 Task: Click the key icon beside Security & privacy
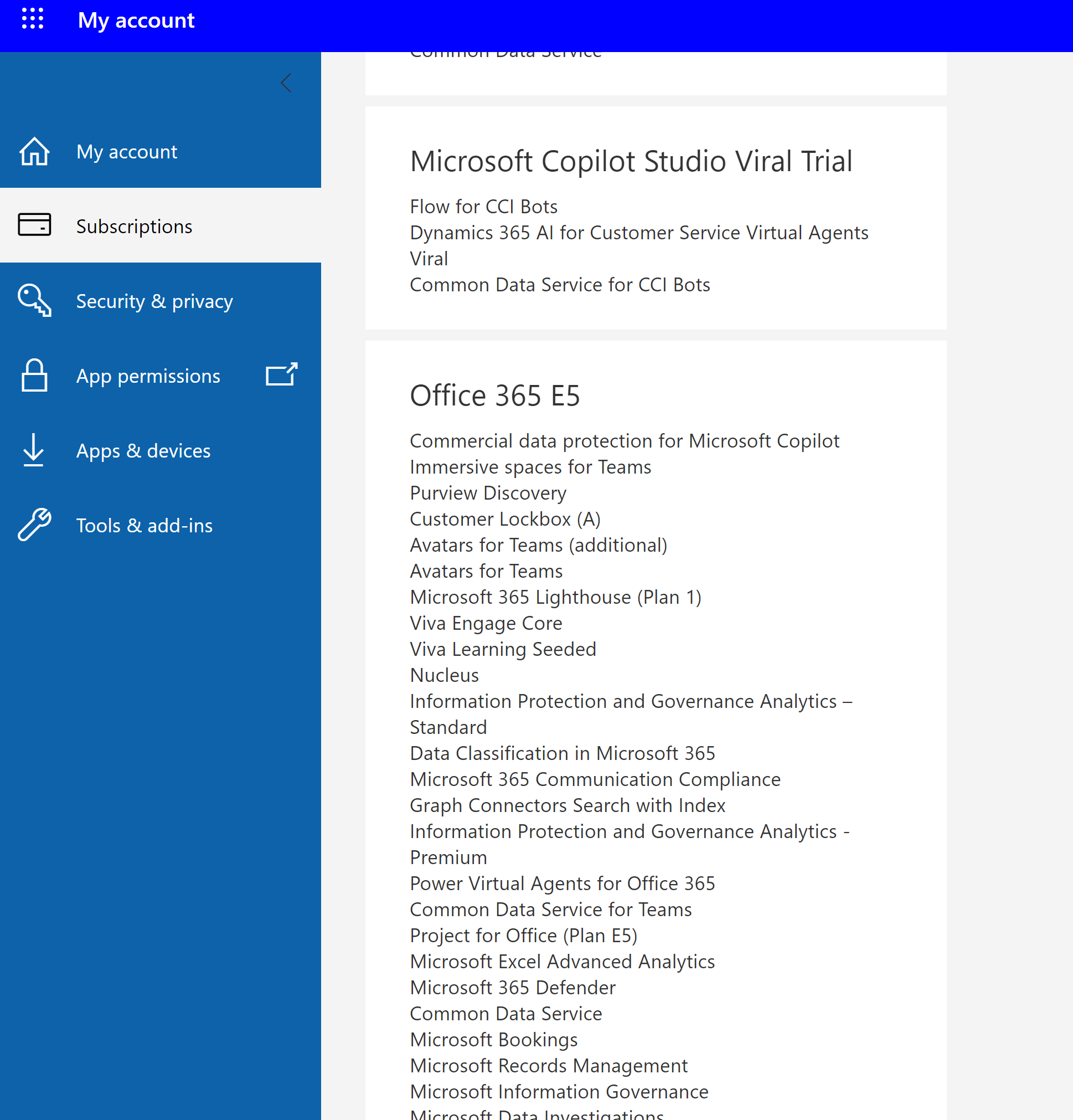pos(34,301)
